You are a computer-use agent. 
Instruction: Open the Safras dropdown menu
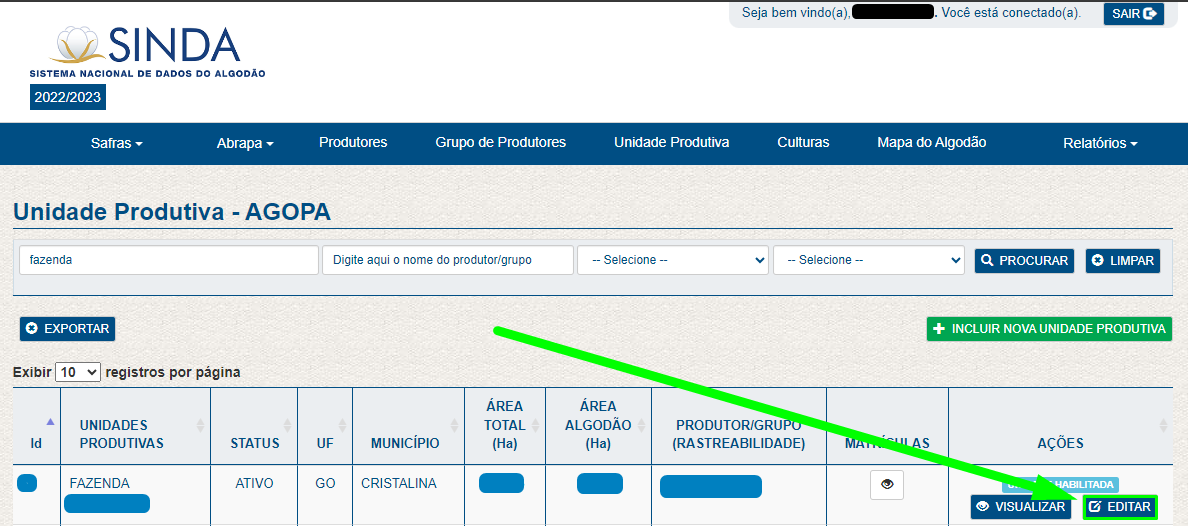116,143
